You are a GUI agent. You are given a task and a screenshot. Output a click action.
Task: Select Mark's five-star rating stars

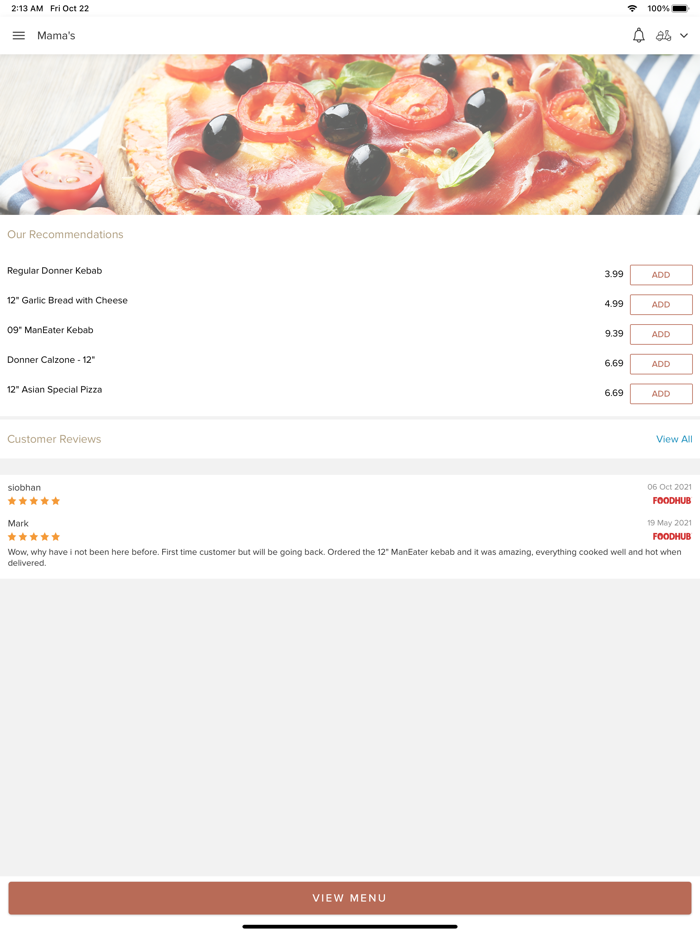(x=34, y=537)
